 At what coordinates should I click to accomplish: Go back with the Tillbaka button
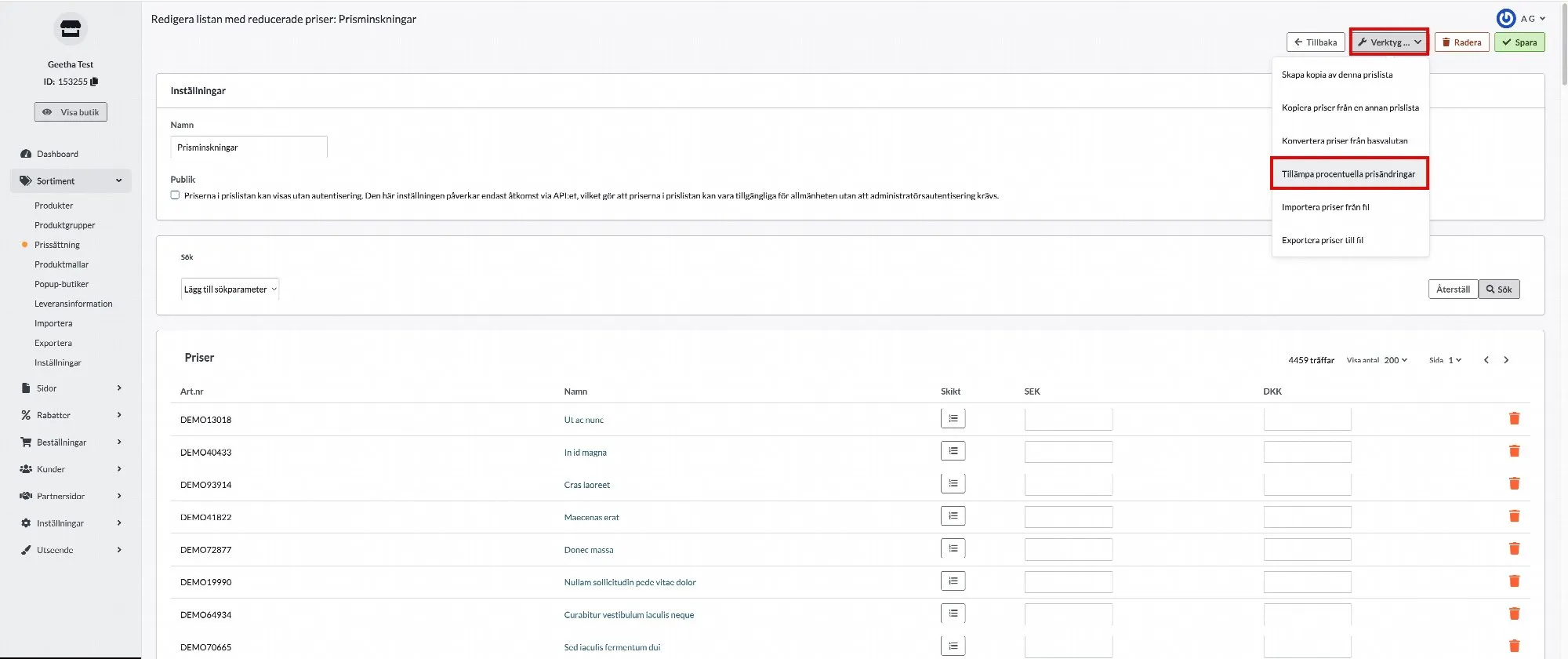(x=1316, y=42)
